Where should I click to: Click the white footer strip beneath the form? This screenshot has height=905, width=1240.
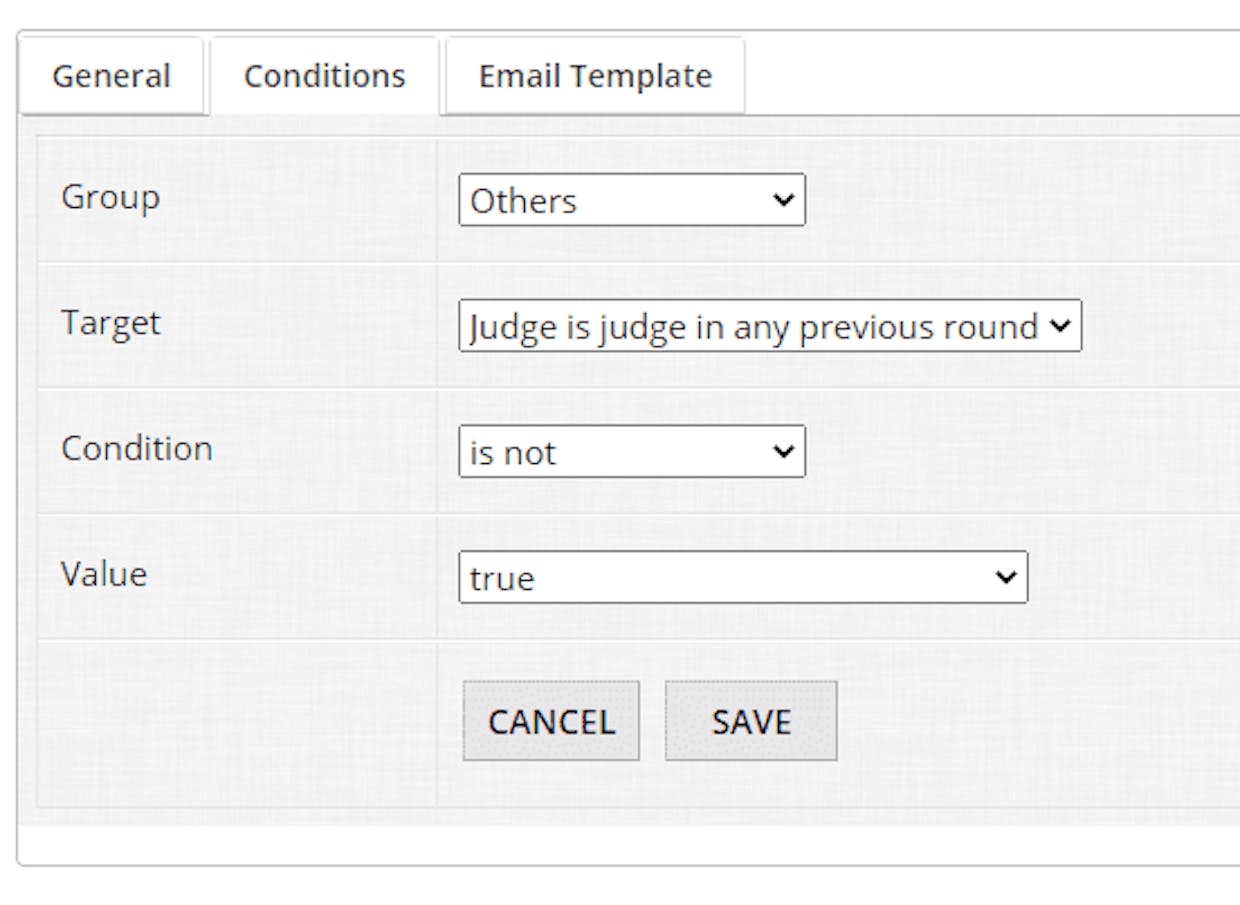(x=629, y=845)
